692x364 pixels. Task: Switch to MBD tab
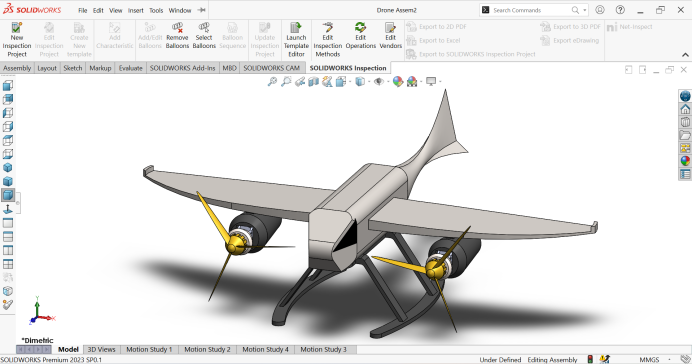229,68
